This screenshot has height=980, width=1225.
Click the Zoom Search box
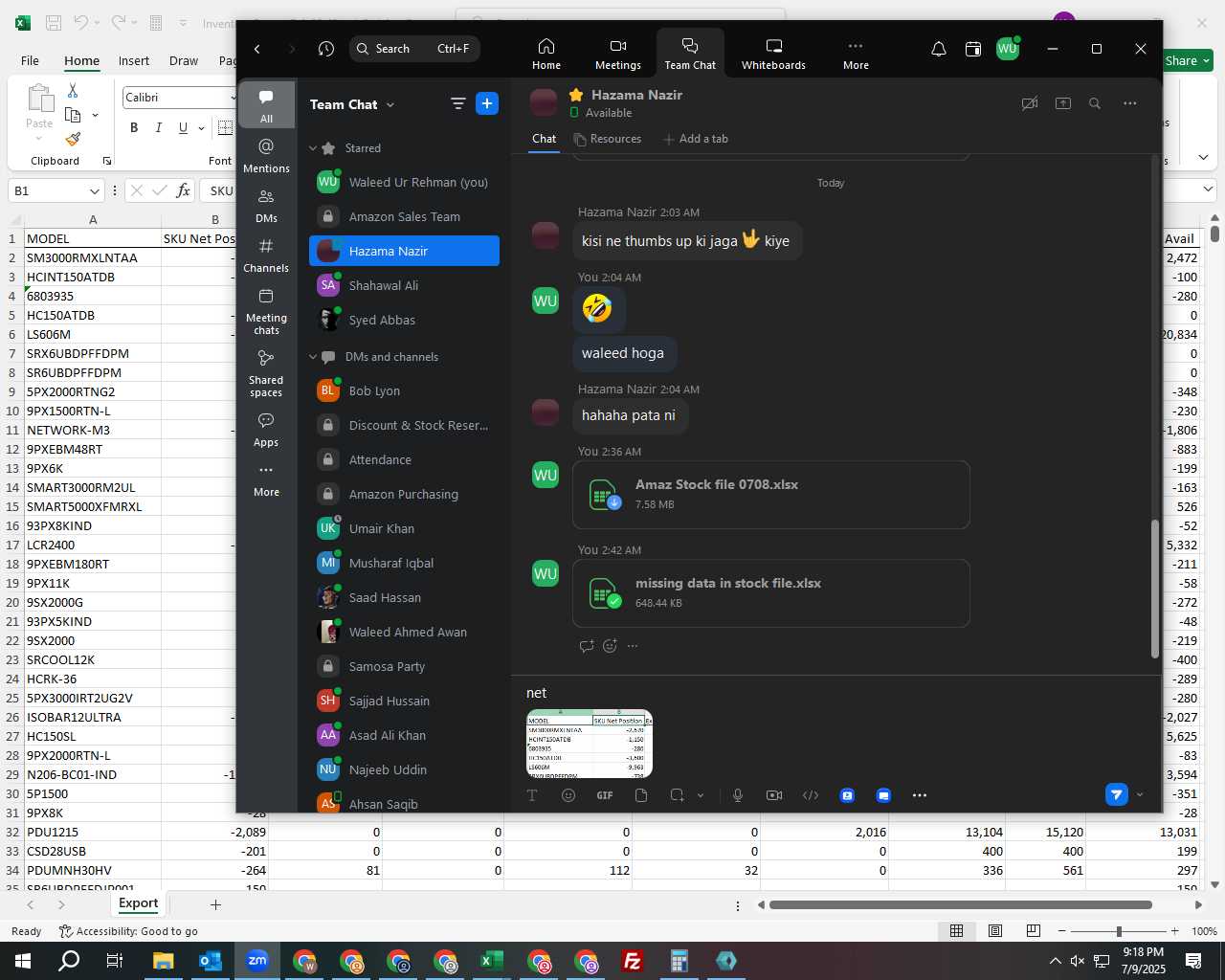click(414, 49)
